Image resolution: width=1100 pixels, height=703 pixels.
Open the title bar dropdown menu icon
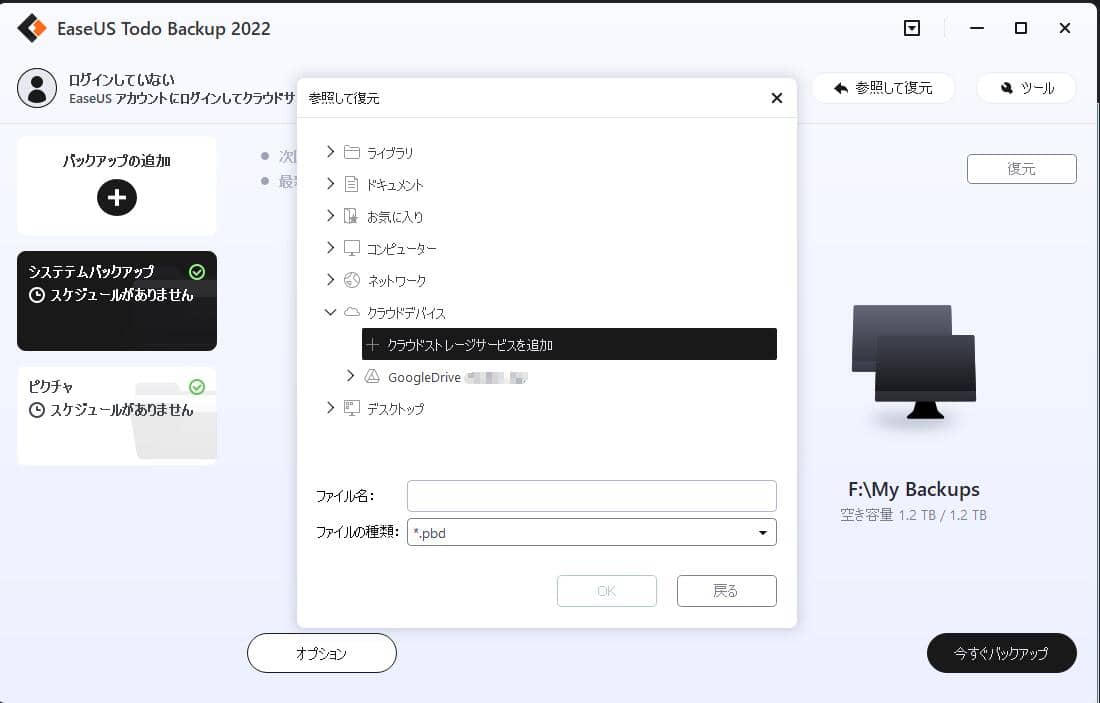click(911, 28)
